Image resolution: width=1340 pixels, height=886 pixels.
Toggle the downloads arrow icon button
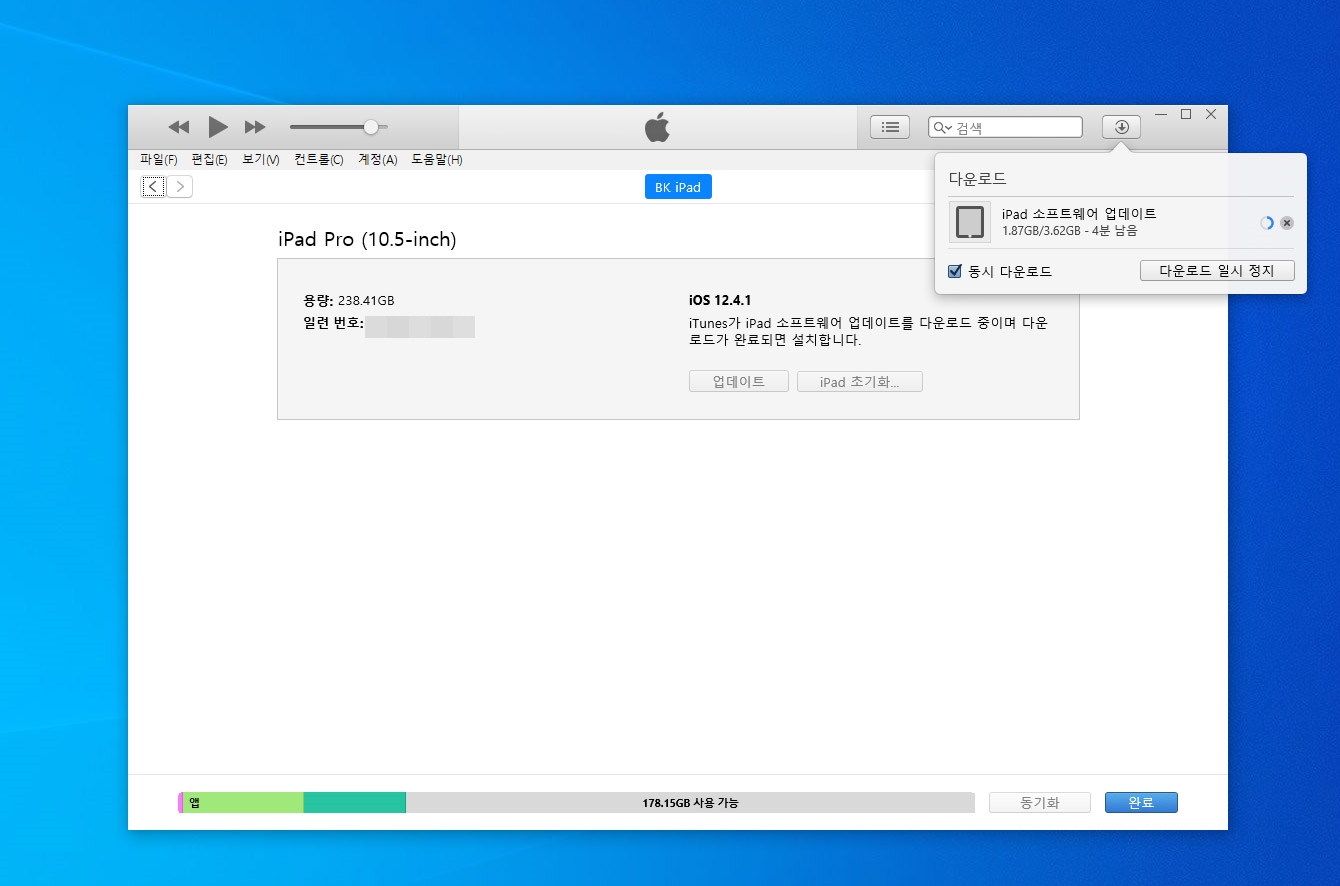(1121, 127)
